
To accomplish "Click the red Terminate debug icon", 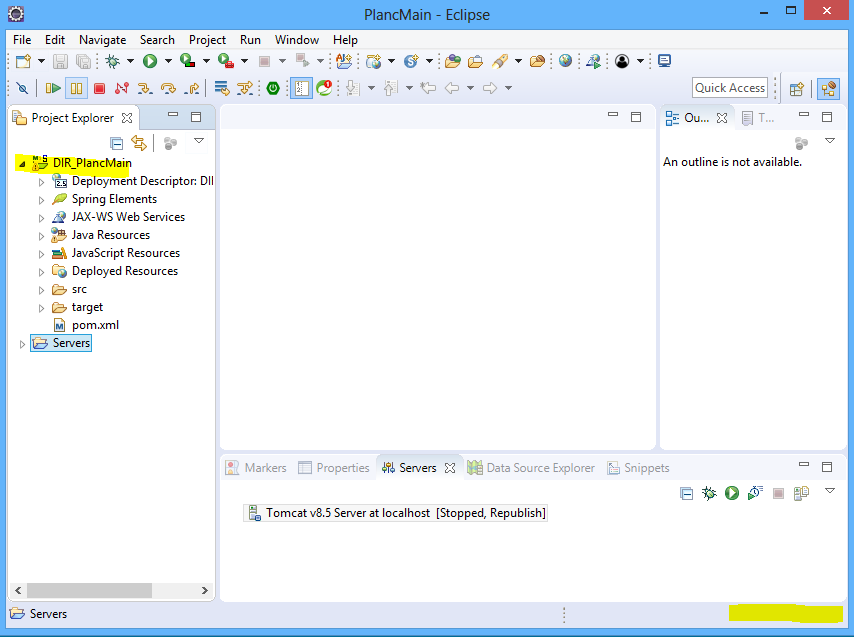I will click(x=99, y=88).
